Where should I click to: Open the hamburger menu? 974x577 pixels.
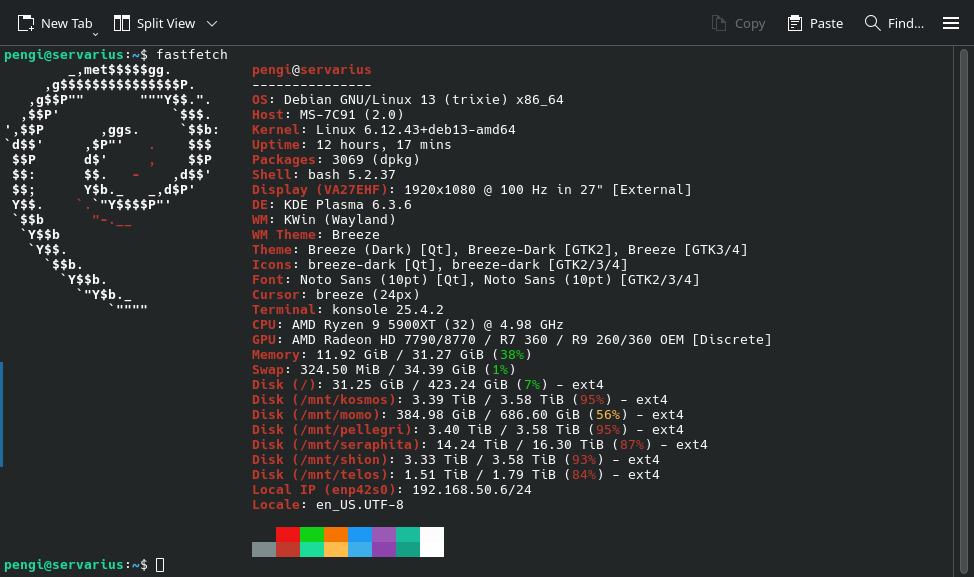click(x=950, y=23)
